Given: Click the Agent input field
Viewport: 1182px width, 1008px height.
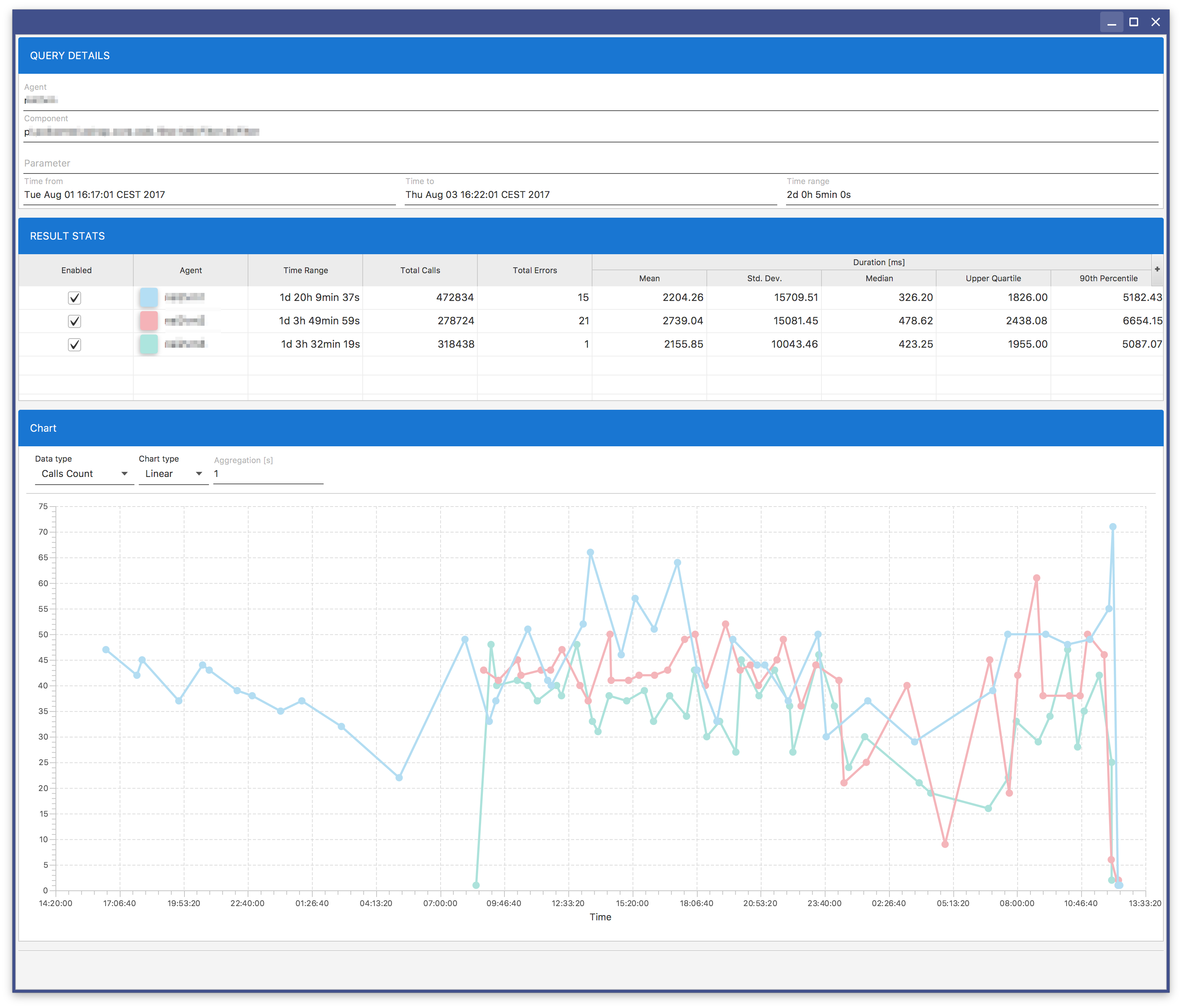Looking at the screenshot, I should [591, 100].
